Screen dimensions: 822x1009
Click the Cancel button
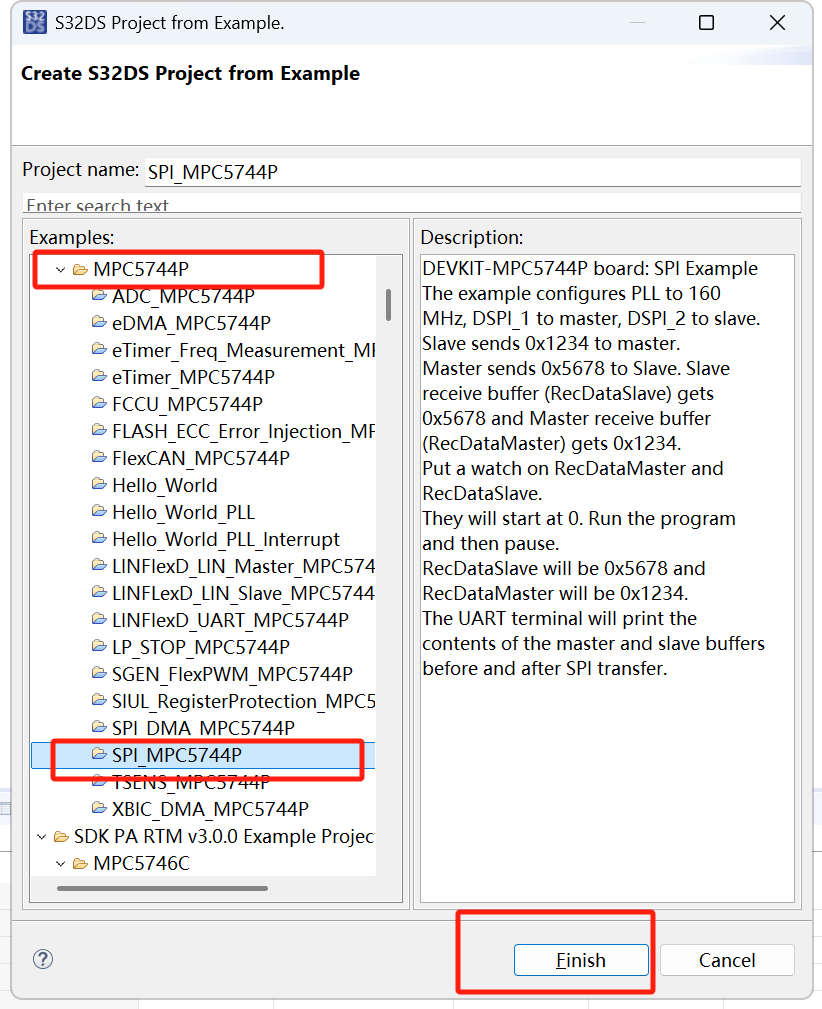point(727,960)
